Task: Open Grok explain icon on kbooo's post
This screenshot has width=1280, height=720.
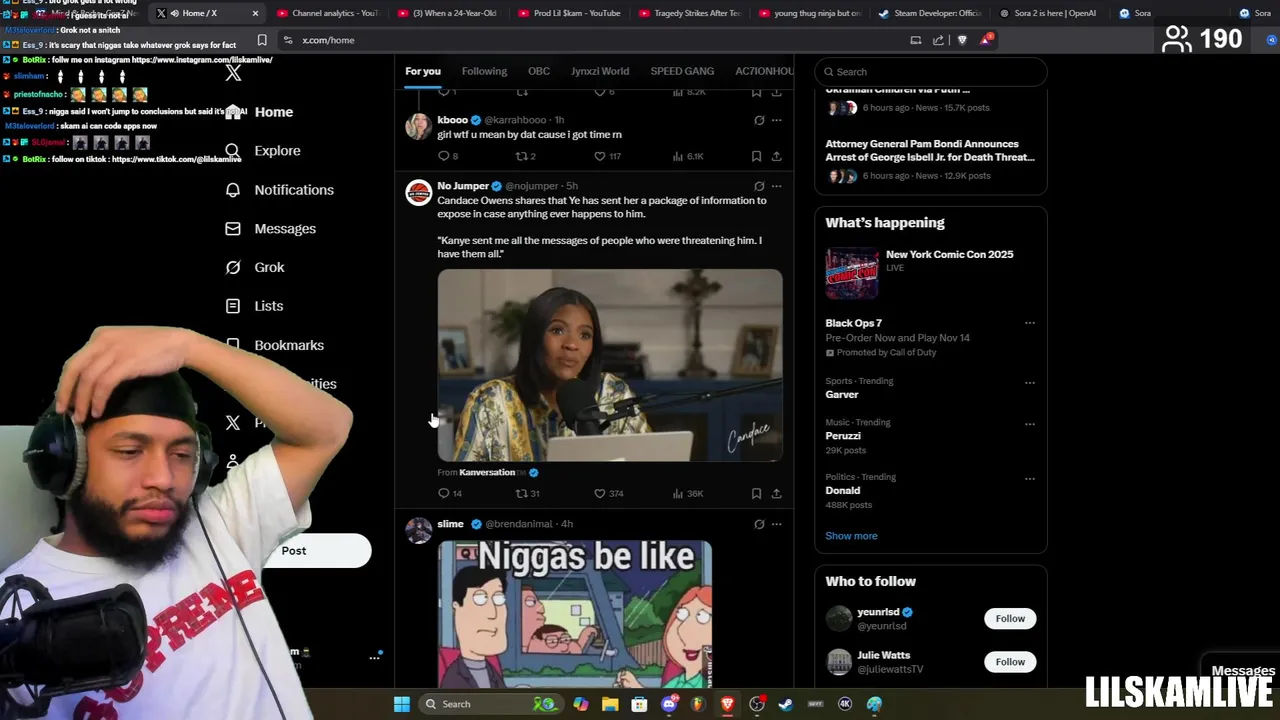Action: pos(759,120)
